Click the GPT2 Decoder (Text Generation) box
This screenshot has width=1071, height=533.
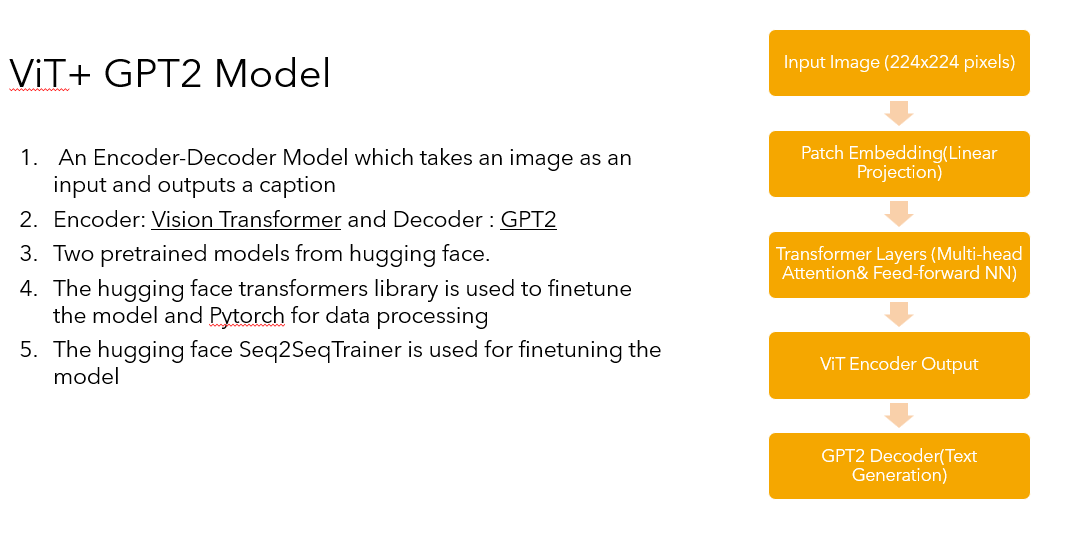pos(899,465)
